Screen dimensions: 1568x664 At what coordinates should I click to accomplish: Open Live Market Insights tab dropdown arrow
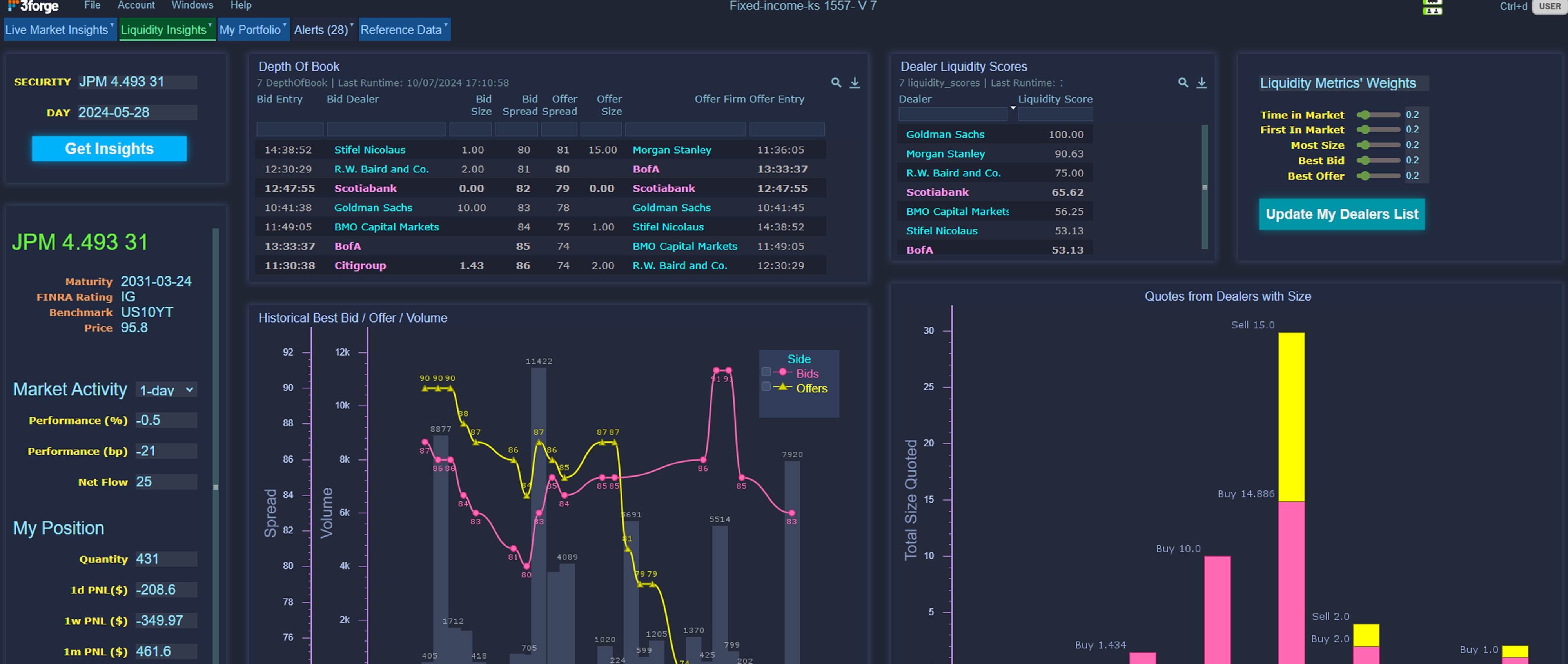coord(112,25)
